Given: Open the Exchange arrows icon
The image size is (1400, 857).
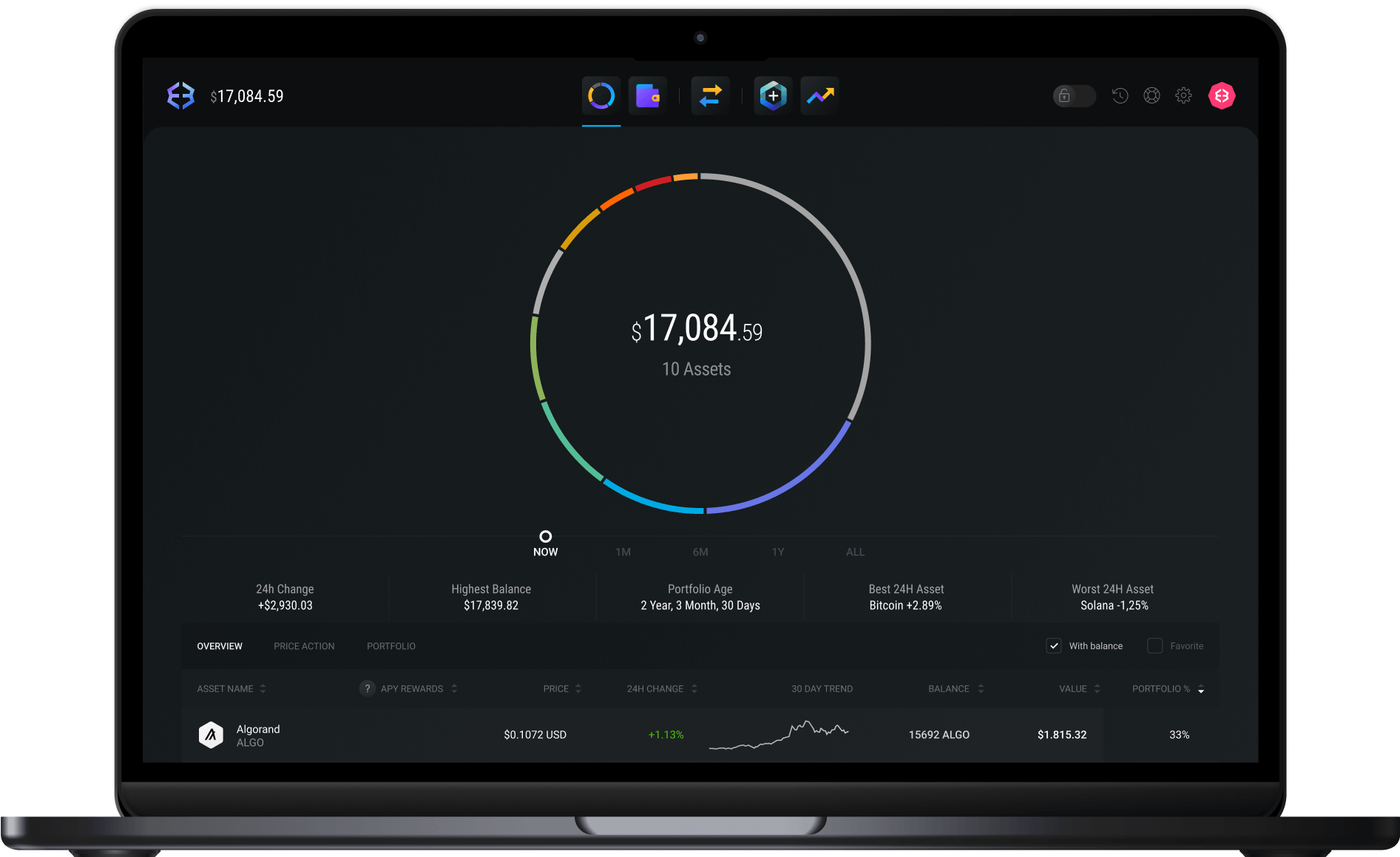Looking at the screenshot, I should [x=711, y=95].
